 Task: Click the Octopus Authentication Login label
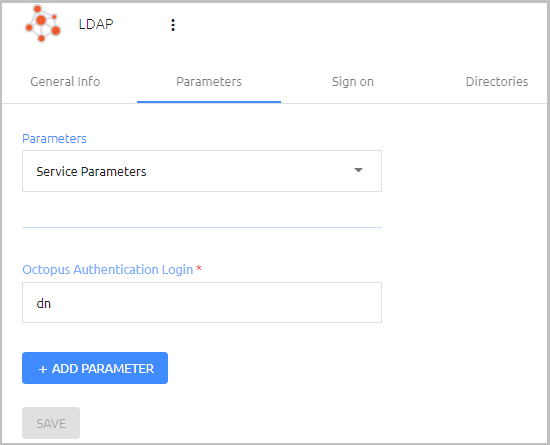click(x=108, y=270)
